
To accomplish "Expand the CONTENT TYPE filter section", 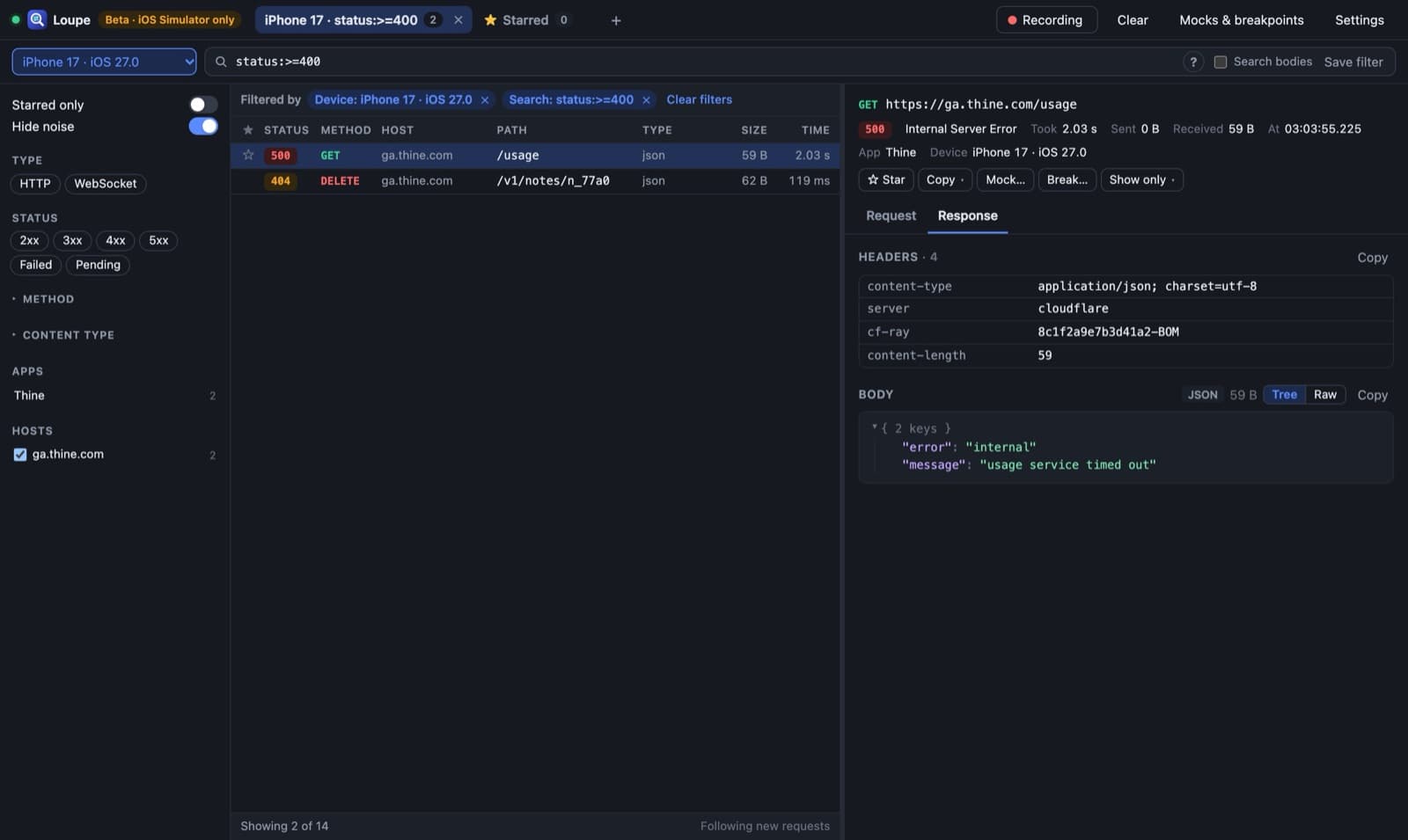I will 63,335.
